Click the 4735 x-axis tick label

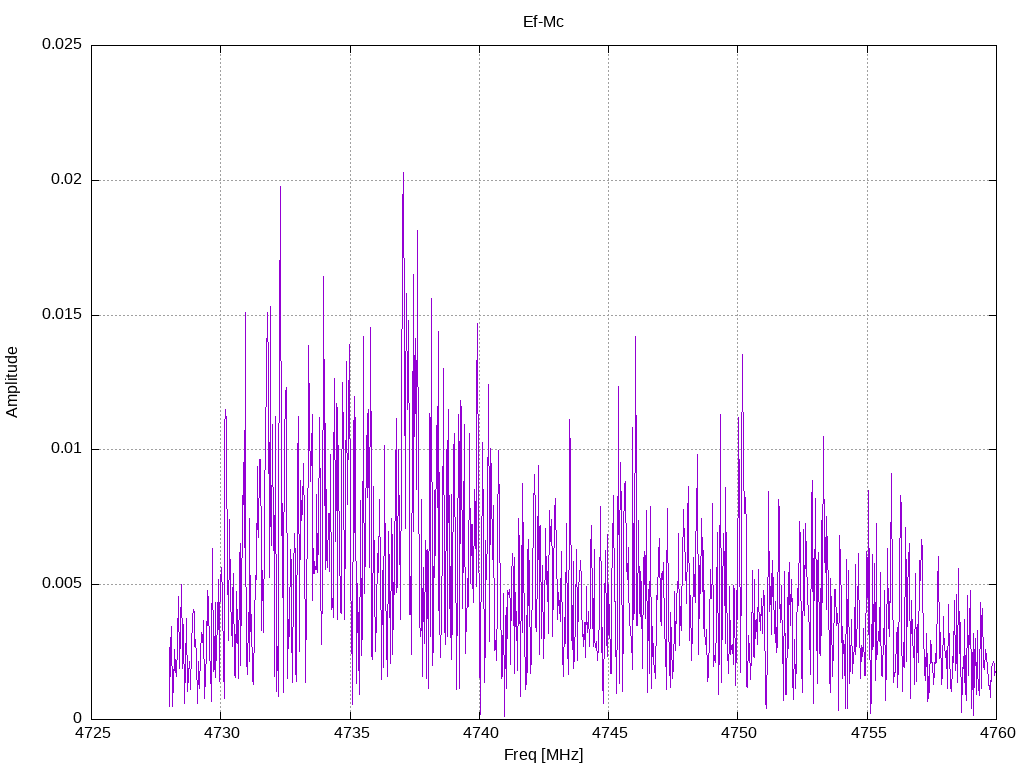click(351, 733)
